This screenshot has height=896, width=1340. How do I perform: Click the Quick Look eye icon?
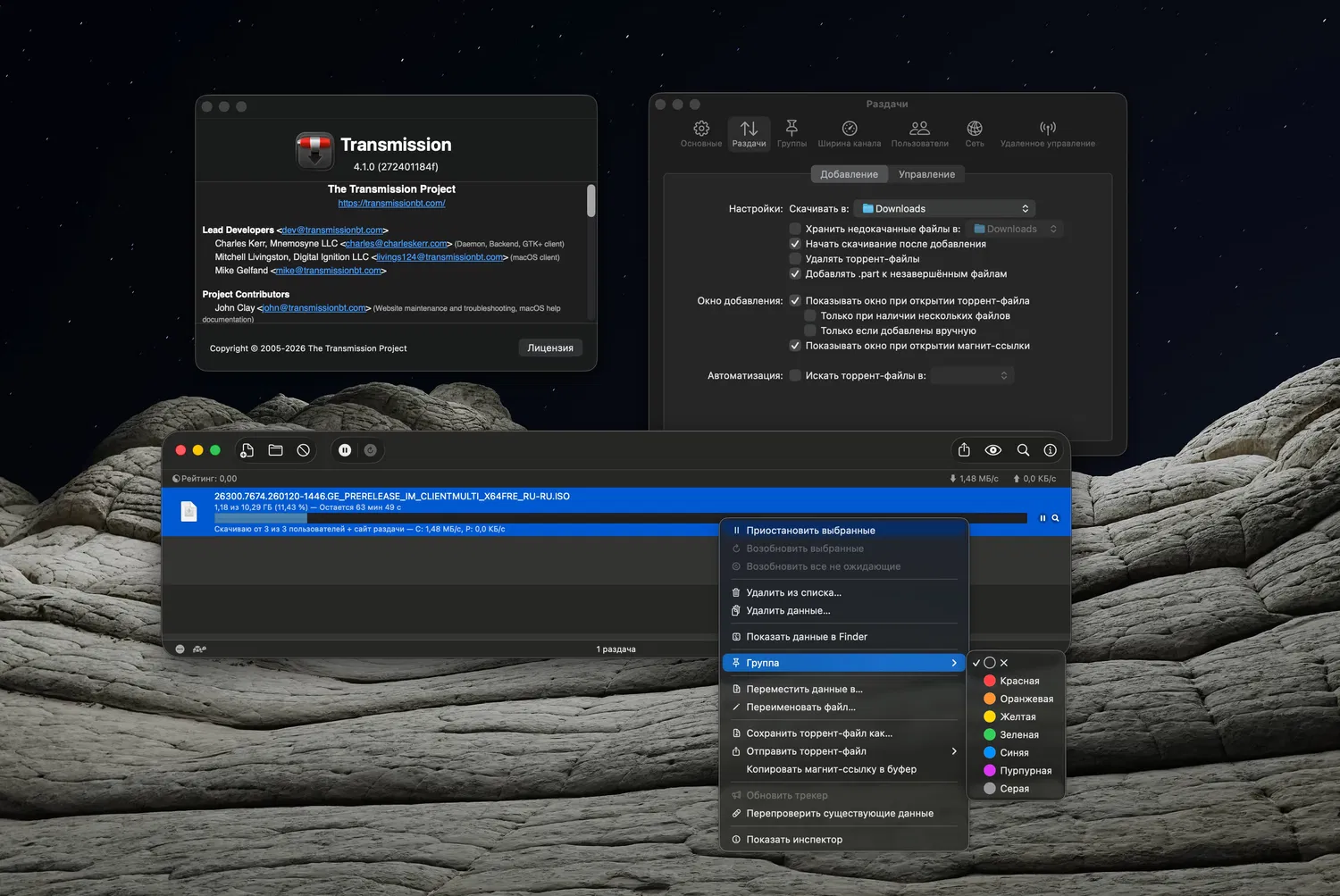click(993, 450)
